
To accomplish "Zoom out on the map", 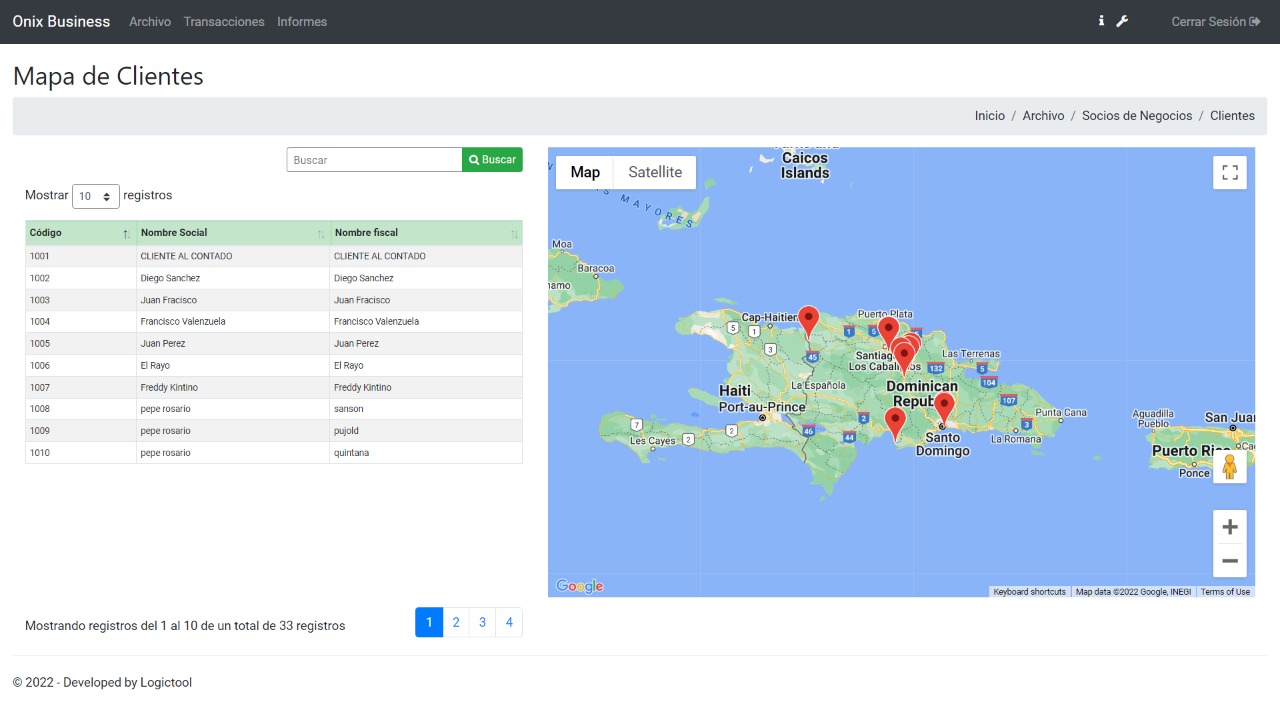I will pyautogui.click(x=1230, y=561).
